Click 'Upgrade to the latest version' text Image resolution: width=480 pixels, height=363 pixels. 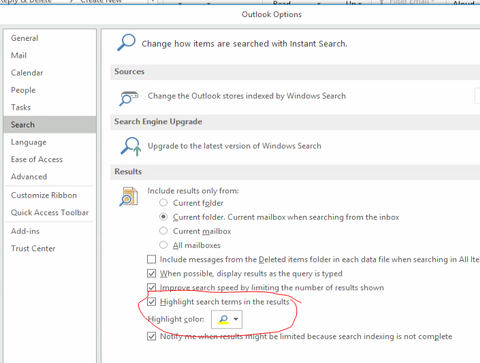point(234,146)
